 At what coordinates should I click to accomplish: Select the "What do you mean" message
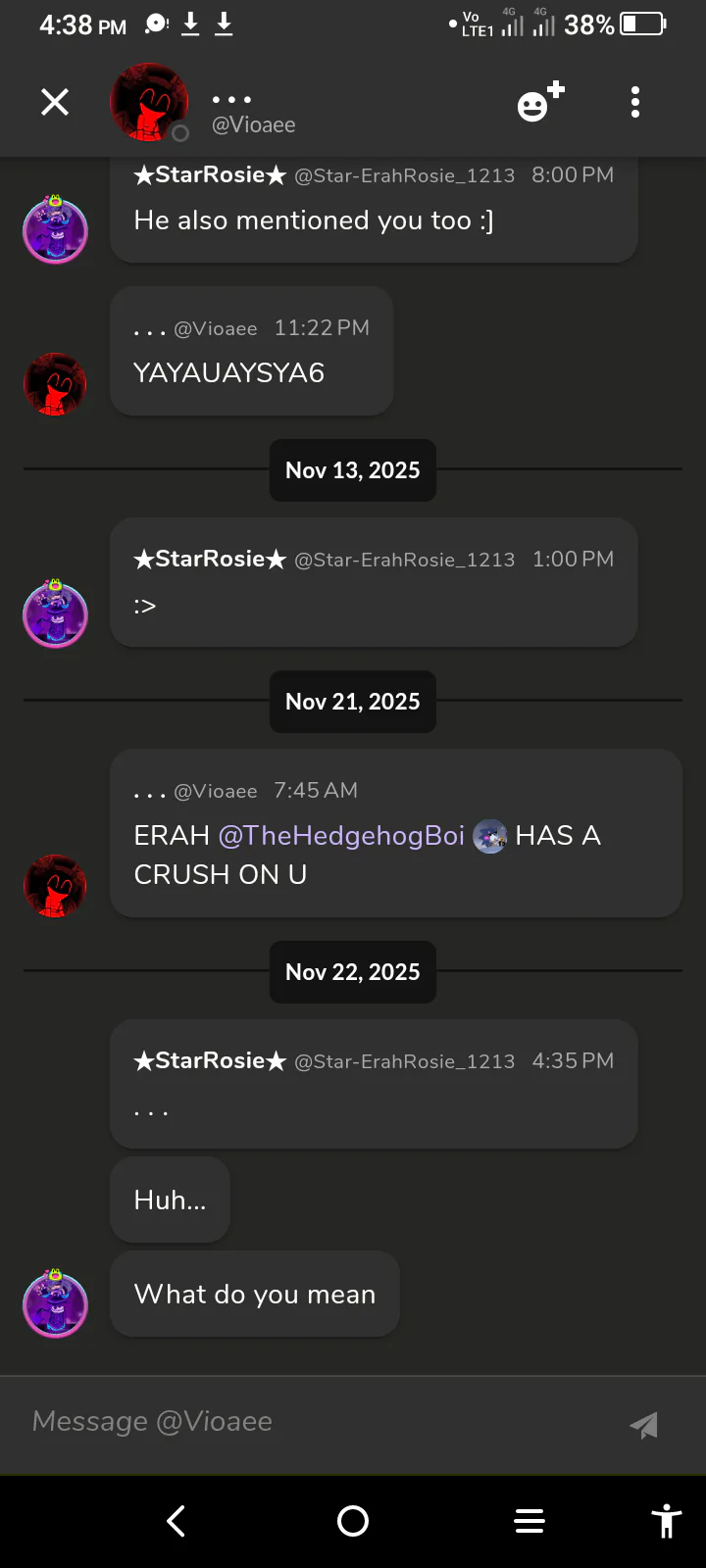[x=255, y=1295]
